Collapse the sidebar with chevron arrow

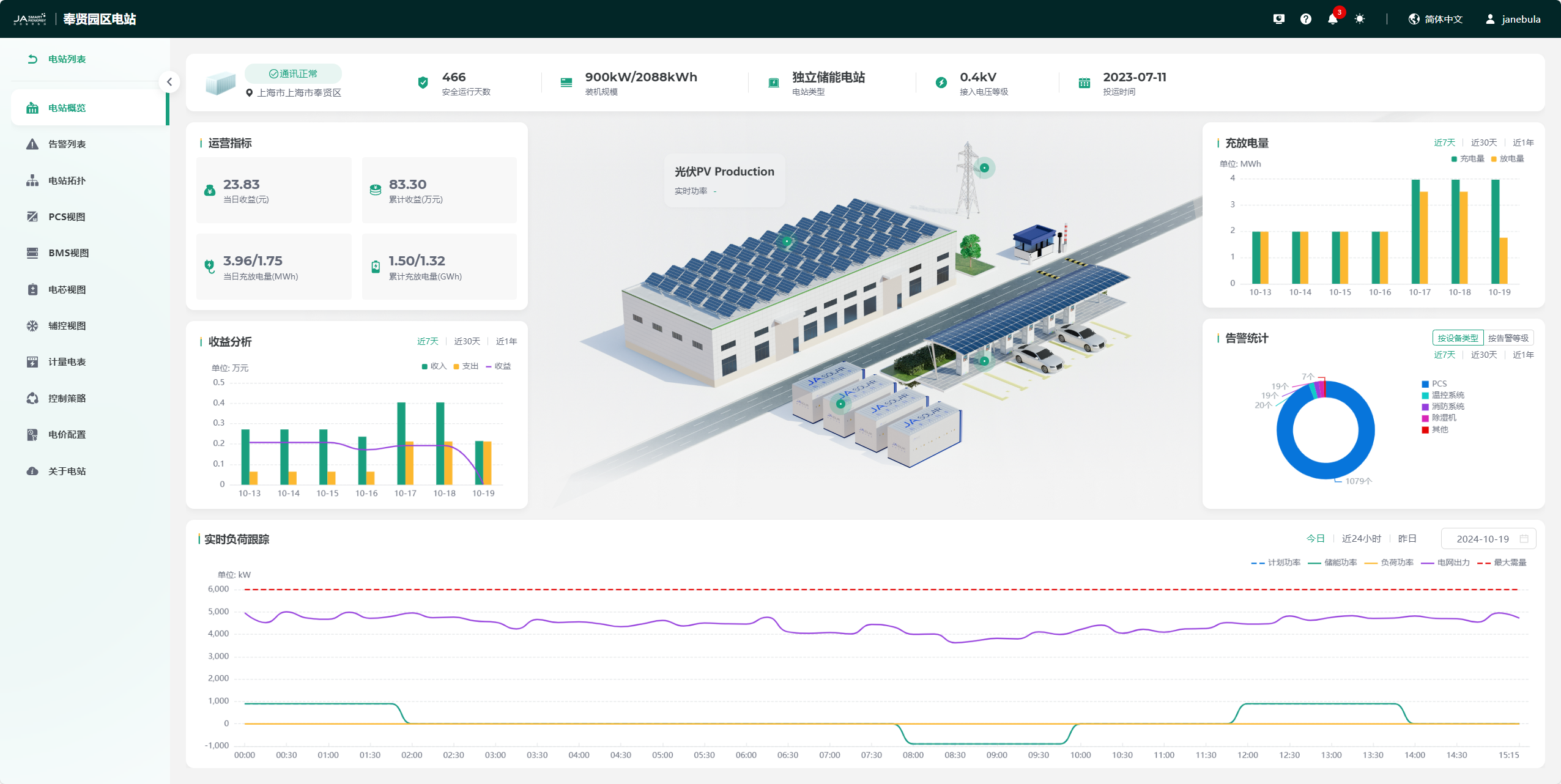tap(169, 82)
